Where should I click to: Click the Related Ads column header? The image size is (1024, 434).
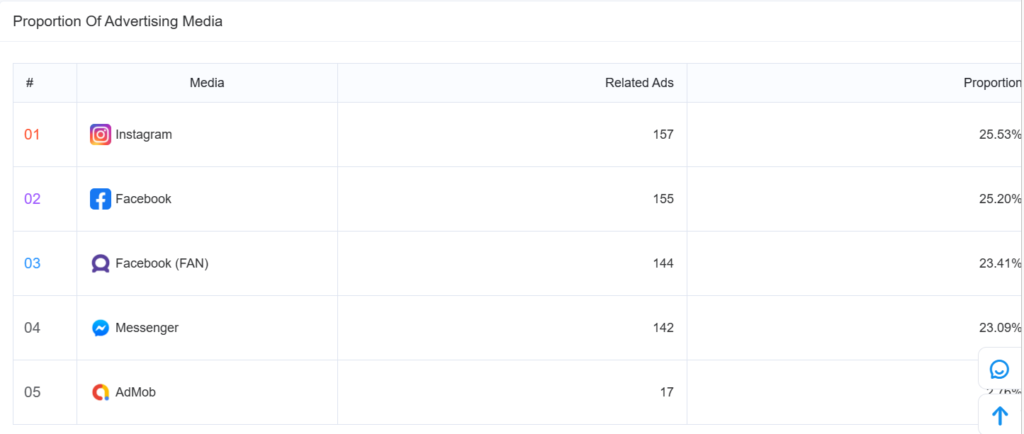(639, 83)
